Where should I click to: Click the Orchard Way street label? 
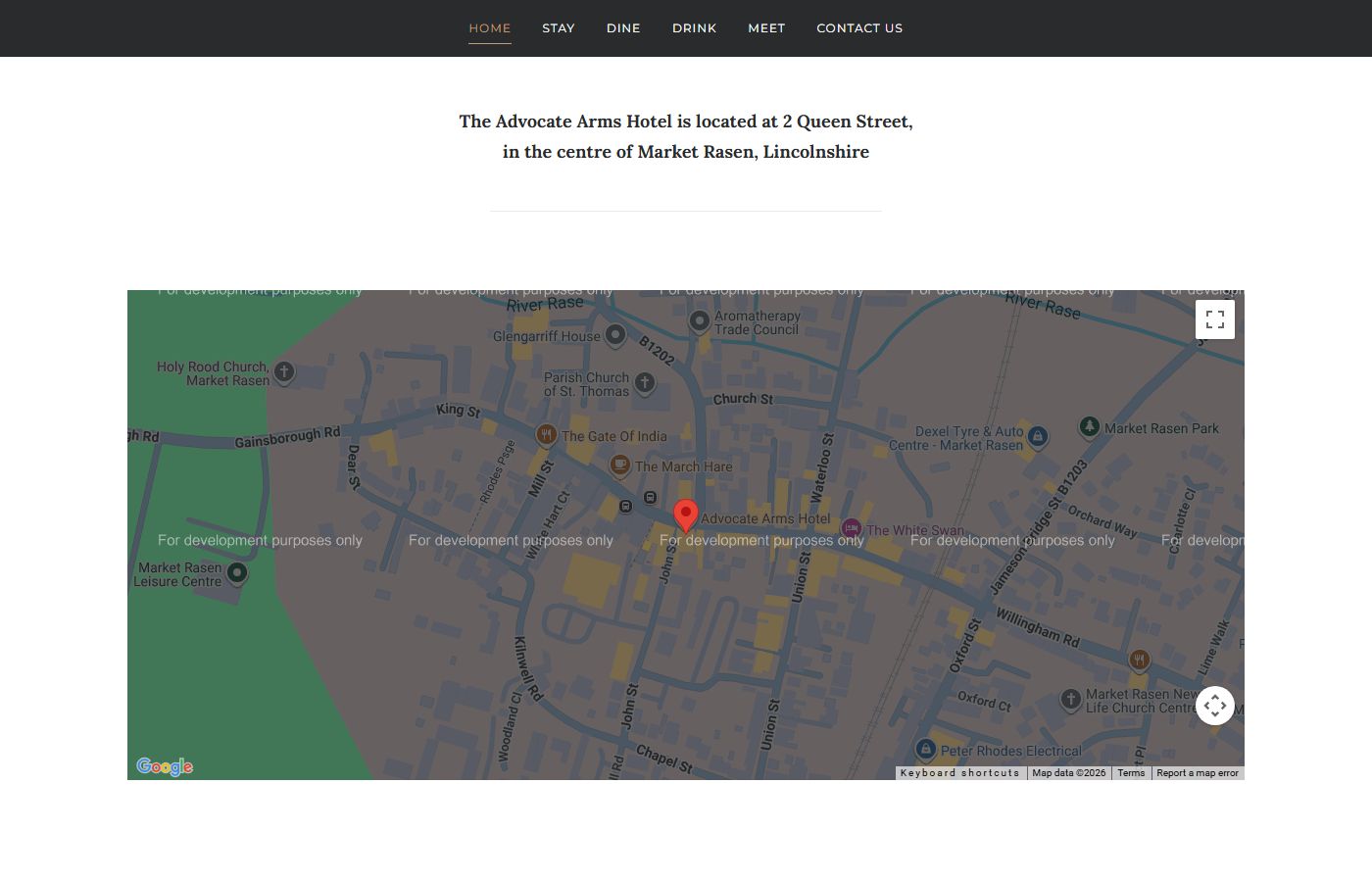1102,521
